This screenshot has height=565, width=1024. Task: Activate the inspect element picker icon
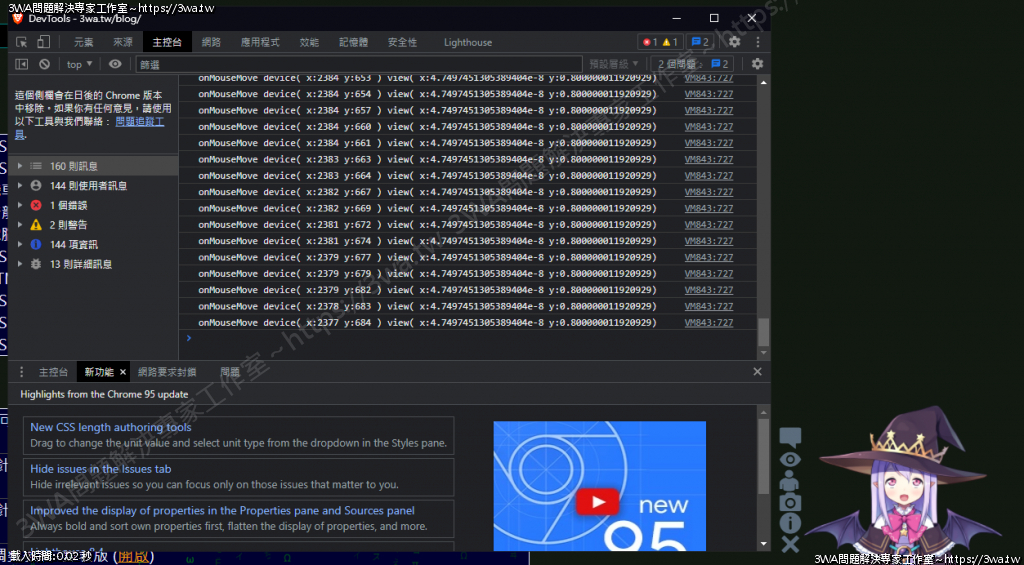point(21,42)
